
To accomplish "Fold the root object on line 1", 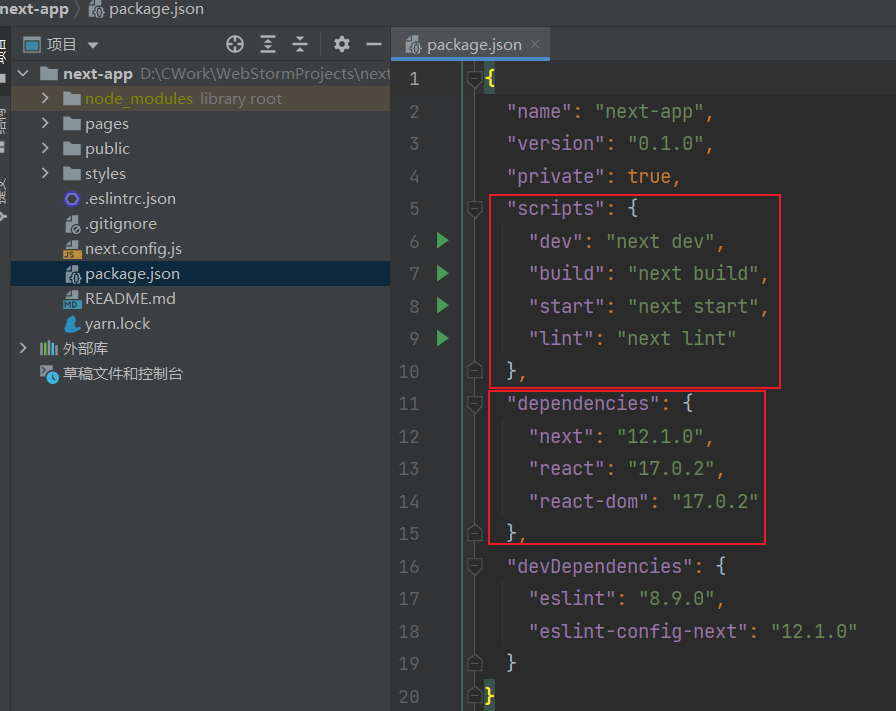I will tap(474, 79).
